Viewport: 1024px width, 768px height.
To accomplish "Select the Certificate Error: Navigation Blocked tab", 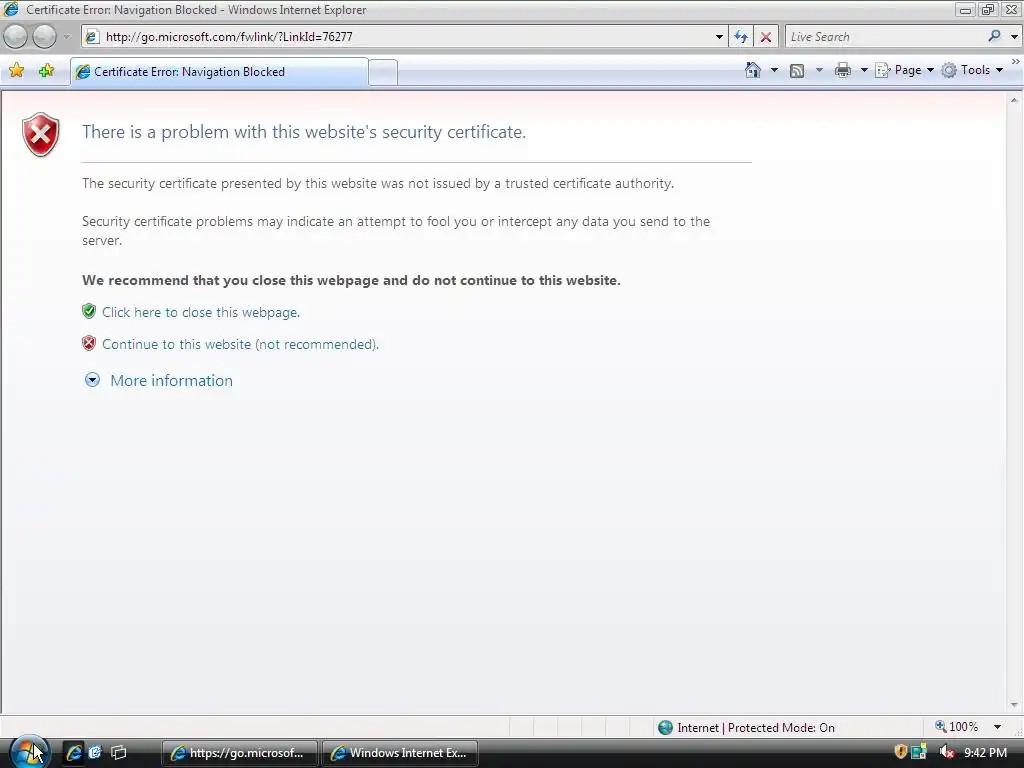I will (x=219, y=72).
